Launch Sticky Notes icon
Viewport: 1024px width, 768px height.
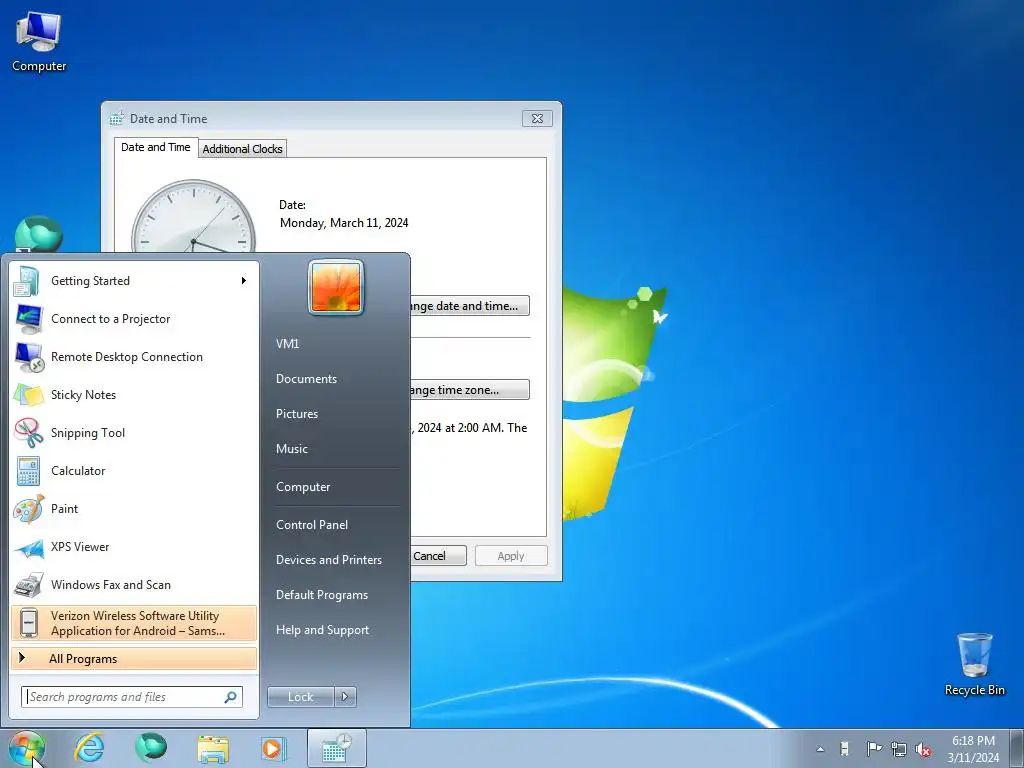(x=27, y=394)
